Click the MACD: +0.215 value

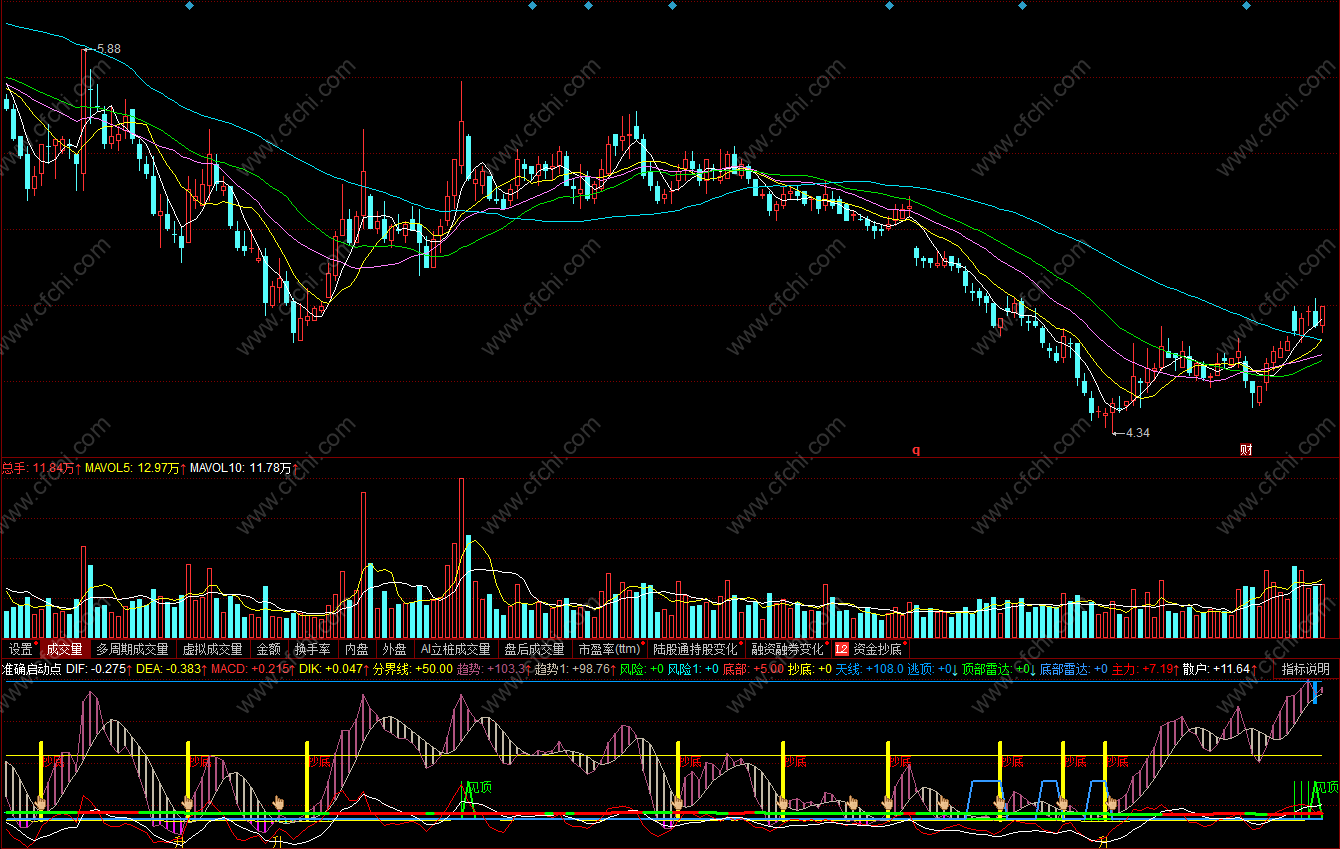[x=251, y=669]
